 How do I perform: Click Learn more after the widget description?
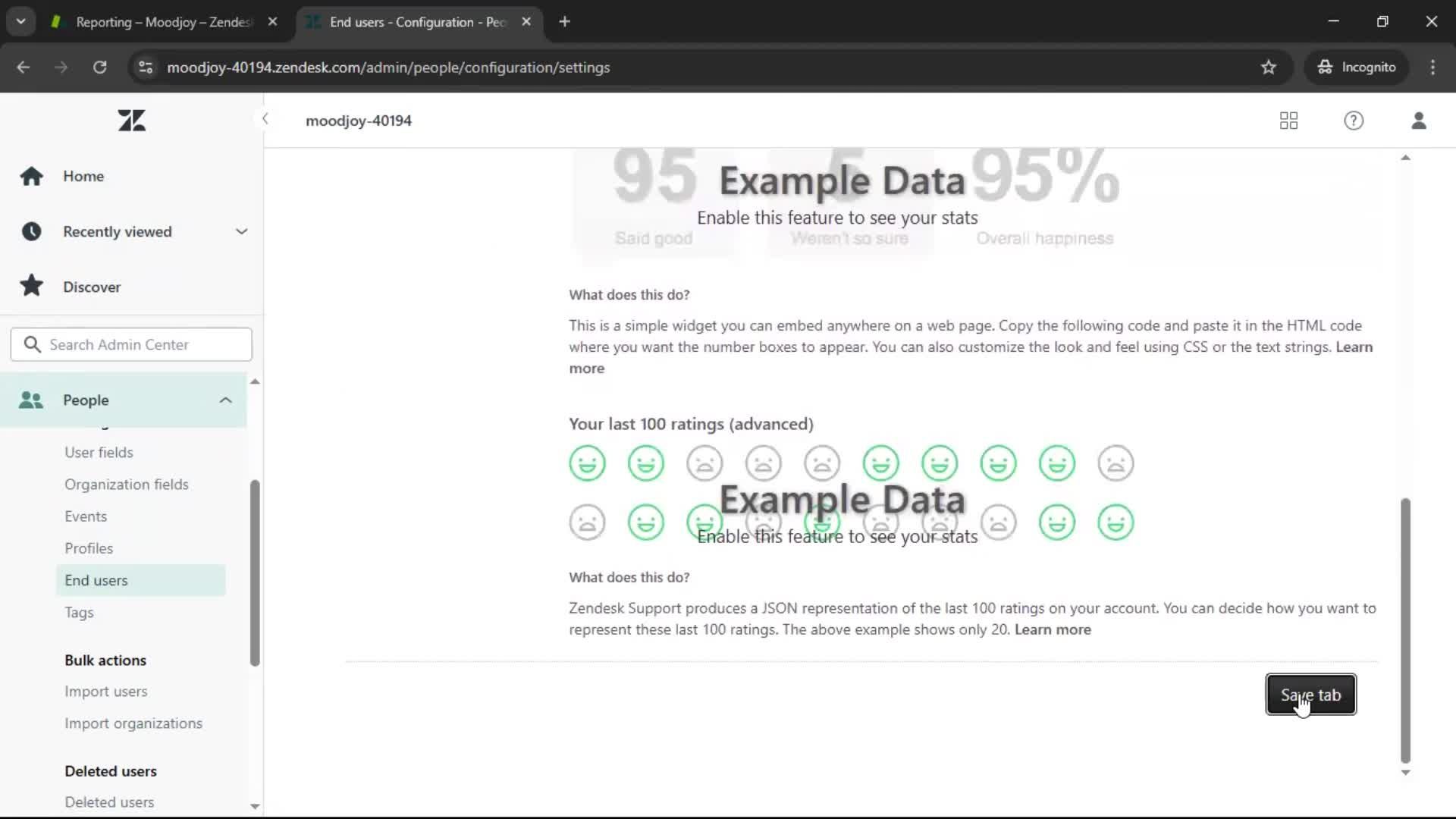pos(1354,347)
